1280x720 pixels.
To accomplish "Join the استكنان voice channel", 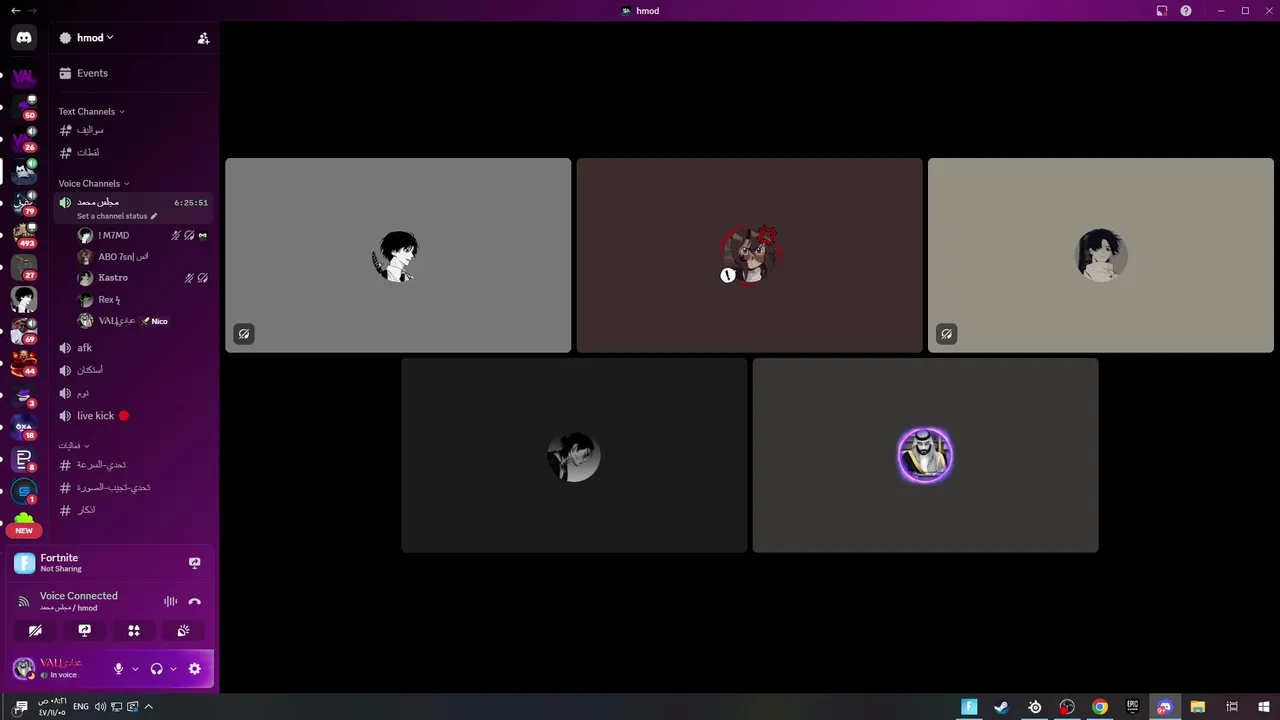I will [133, 369].
